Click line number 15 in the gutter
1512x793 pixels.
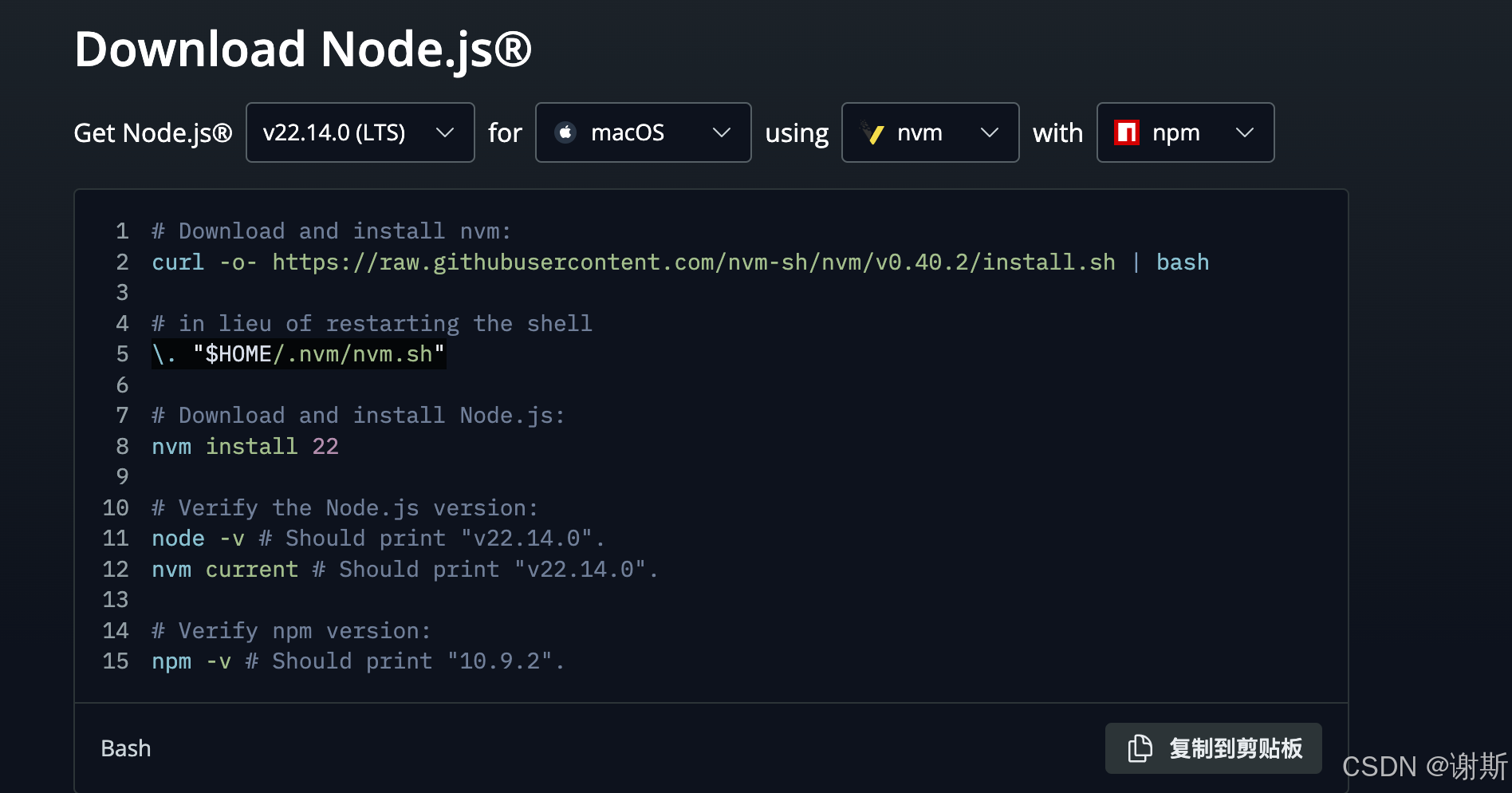(116, 661)
